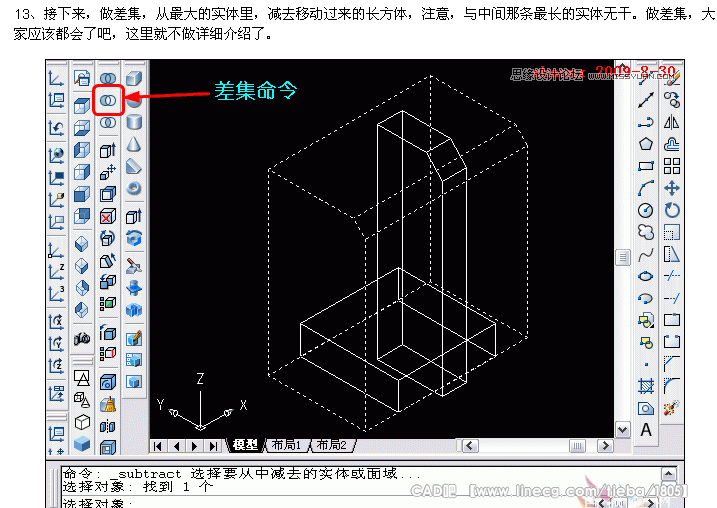Click the Explode tool icon
The height and width of the screenshot is (508, 717).
[x=672, y=408]
